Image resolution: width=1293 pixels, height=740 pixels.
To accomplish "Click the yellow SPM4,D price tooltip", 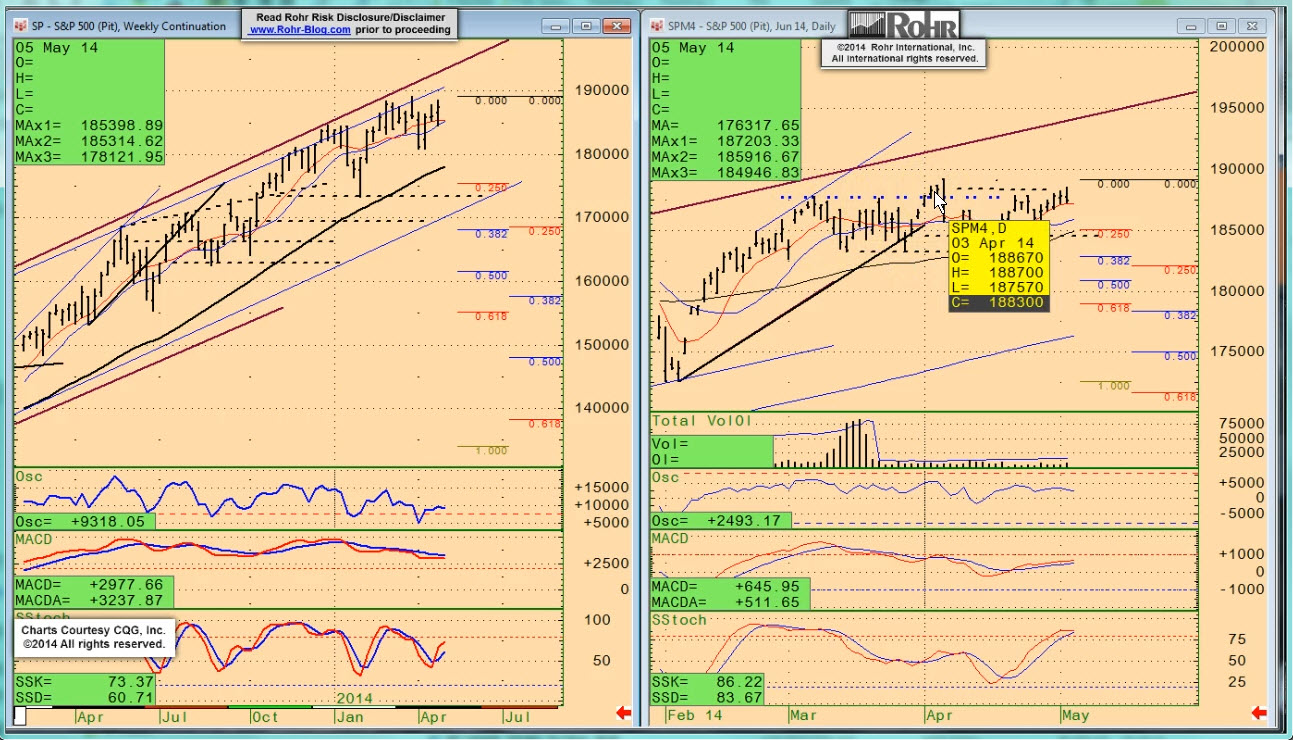I will (998, 265).
